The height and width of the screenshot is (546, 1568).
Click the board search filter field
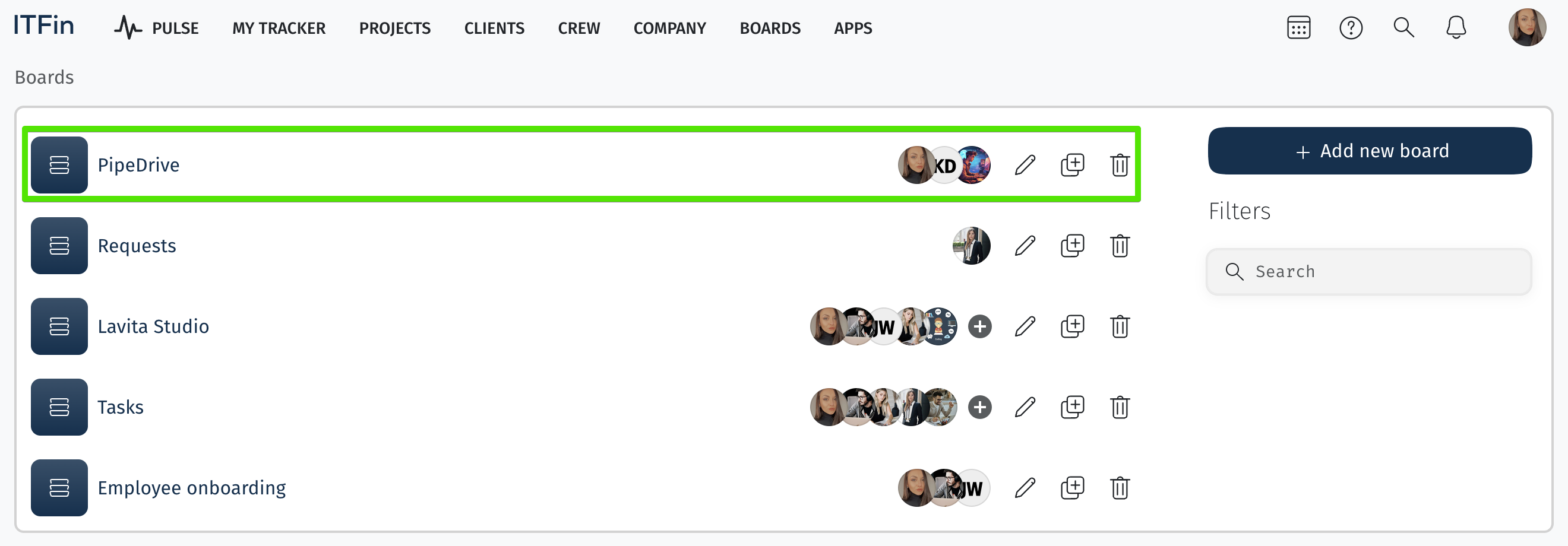pyautogui.click(x=1369, y=272)
